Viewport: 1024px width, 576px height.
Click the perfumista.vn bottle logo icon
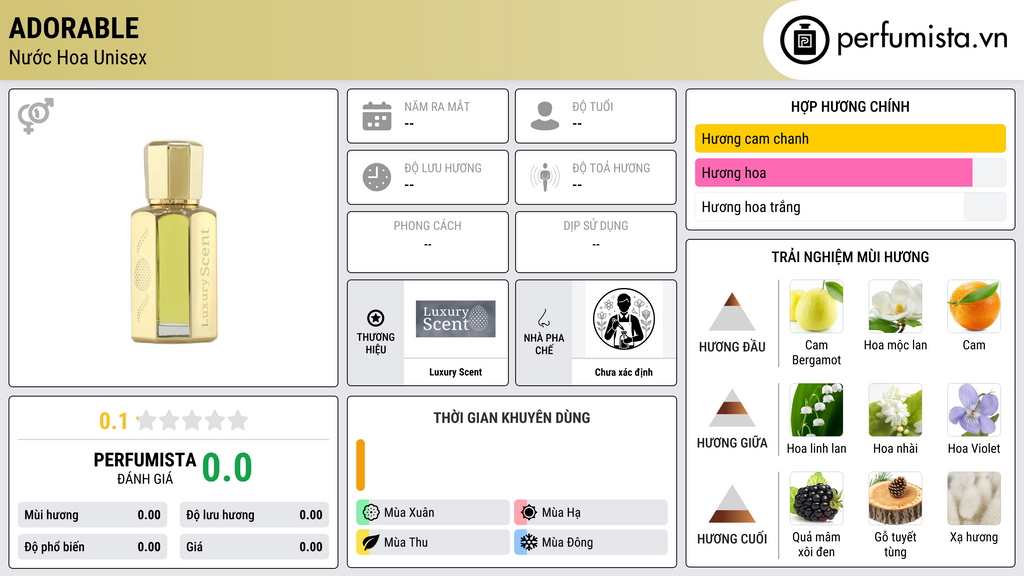coord(805,40)
